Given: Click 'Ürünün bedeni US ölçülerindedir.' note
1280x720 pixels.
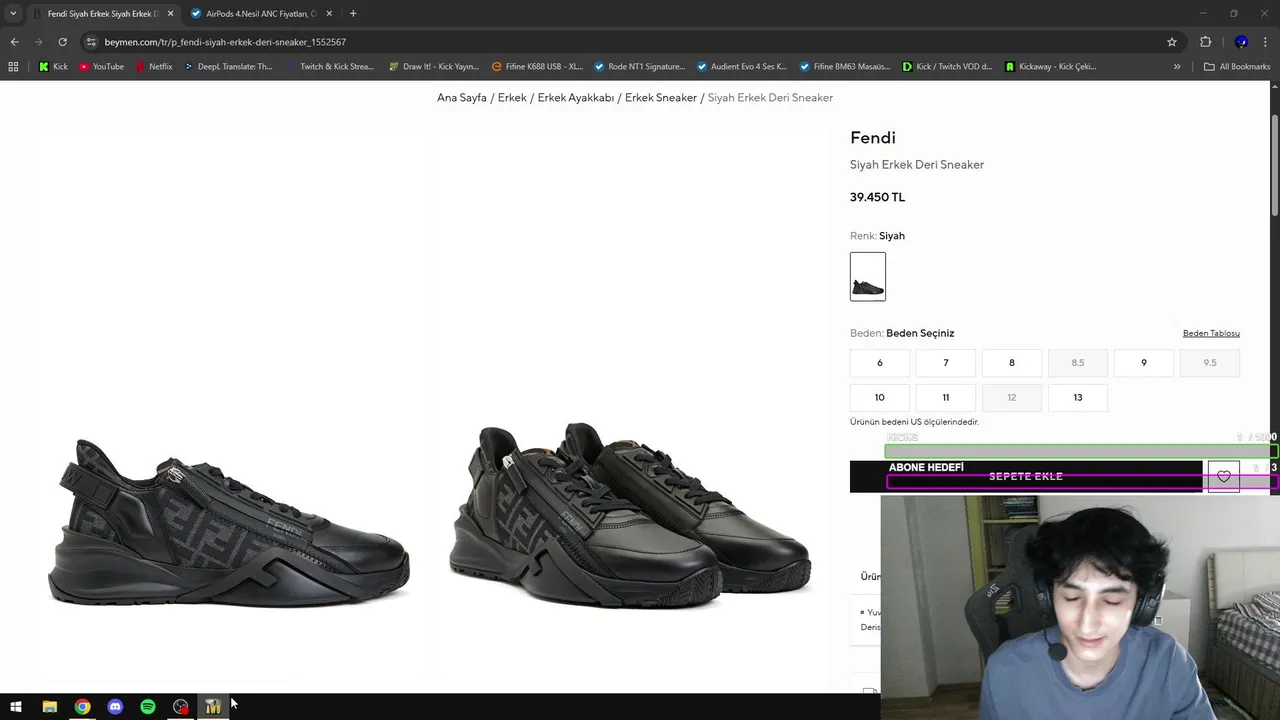Looking at the screenshot, I should [914, 422].
